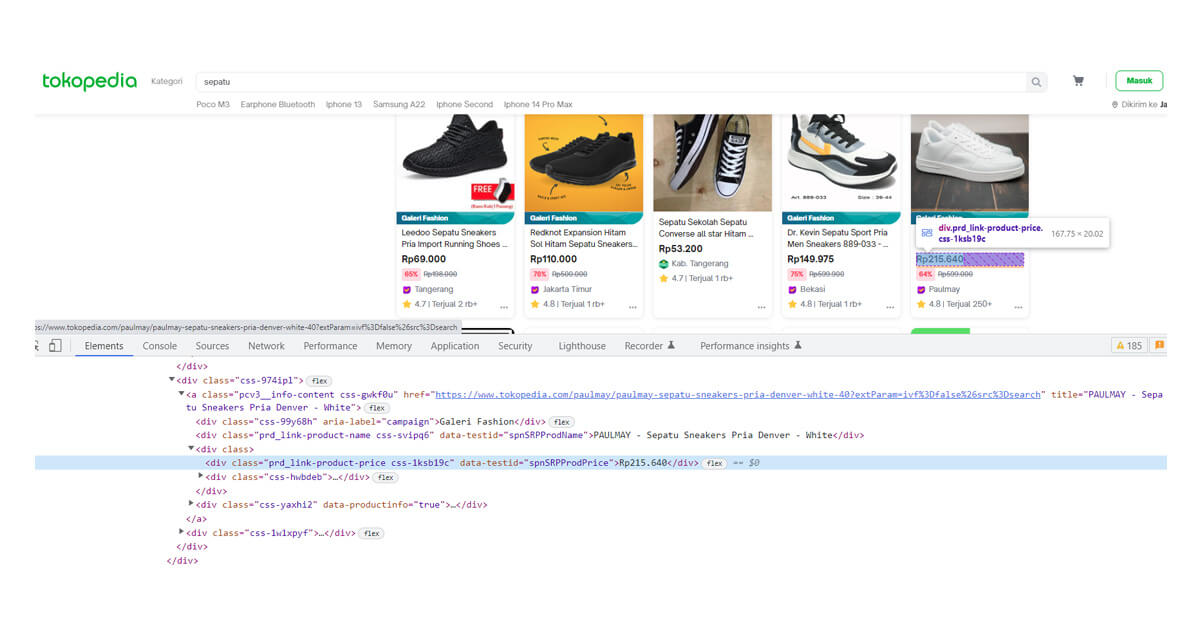This screenshot has width=1202, height=634.
Task: Click the Redknot Expansion Hitam product title
Action: click(x=584, y=238)
